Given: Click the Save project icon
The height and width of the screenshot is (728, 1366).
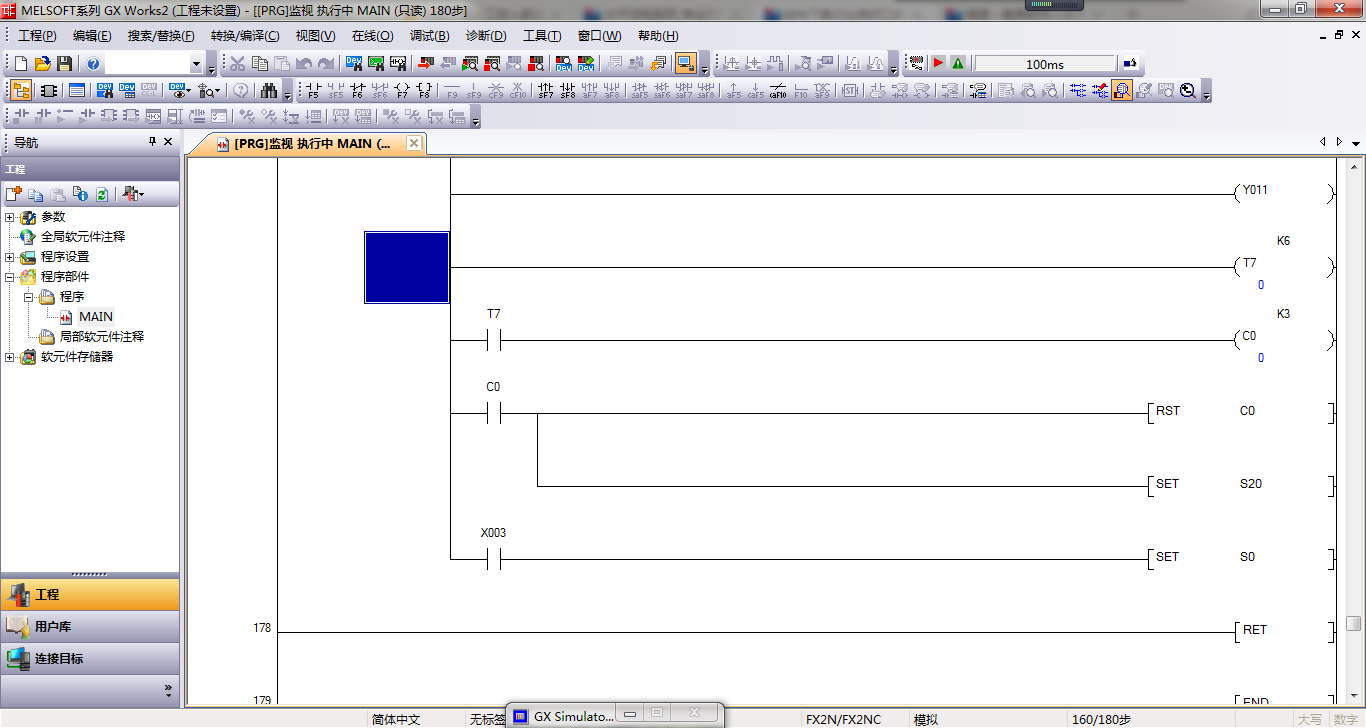Looking at the screenshot, I should click(65, 64).
